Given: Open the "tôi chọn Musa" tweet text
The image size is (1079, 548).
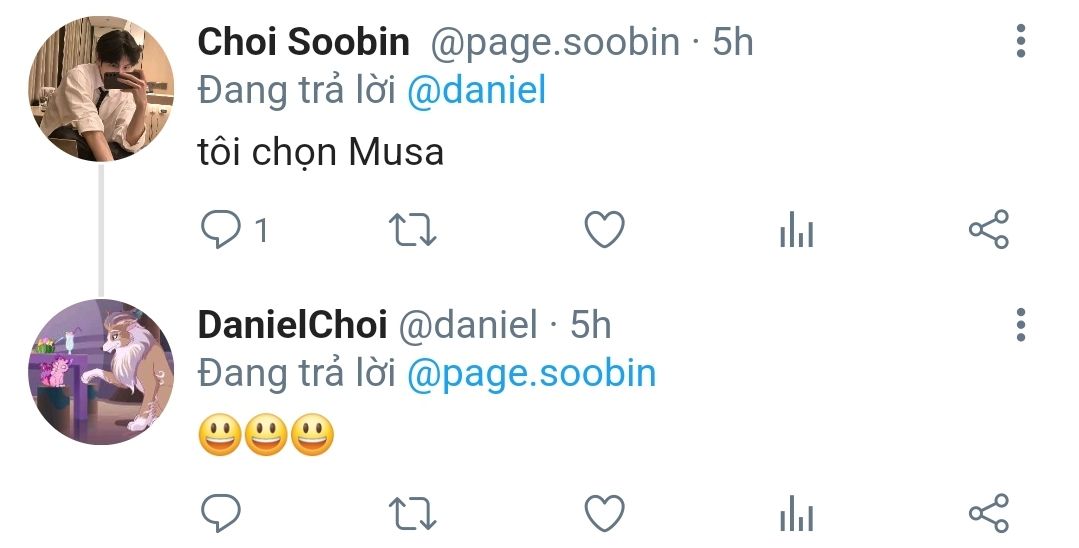Looking at the screenshot, I should [x=320, y=152].
